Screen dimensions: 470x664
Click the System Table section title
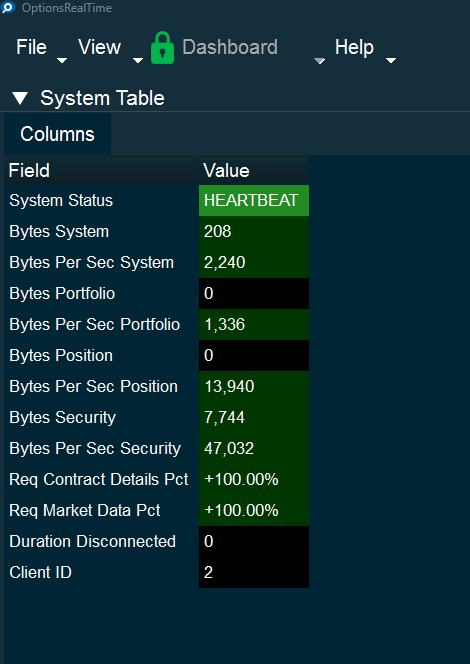[102, 98]
